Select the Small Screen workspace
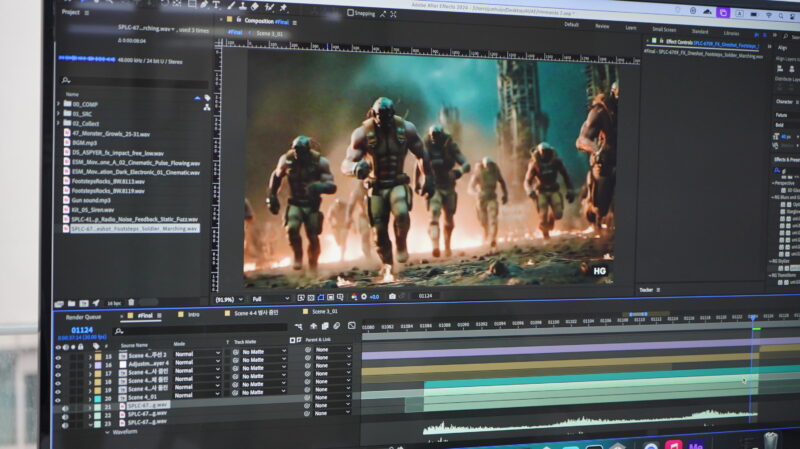Image resolution: width=800 pixels, height=449 pixels. click(x=664, y=29)
